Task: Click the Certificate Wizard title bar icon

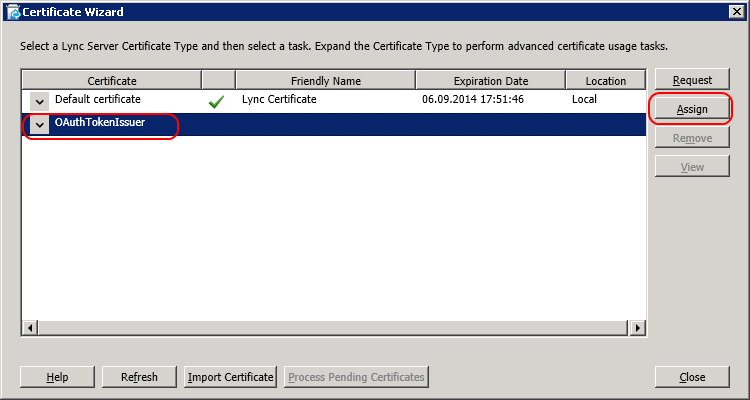Action: 12,12
